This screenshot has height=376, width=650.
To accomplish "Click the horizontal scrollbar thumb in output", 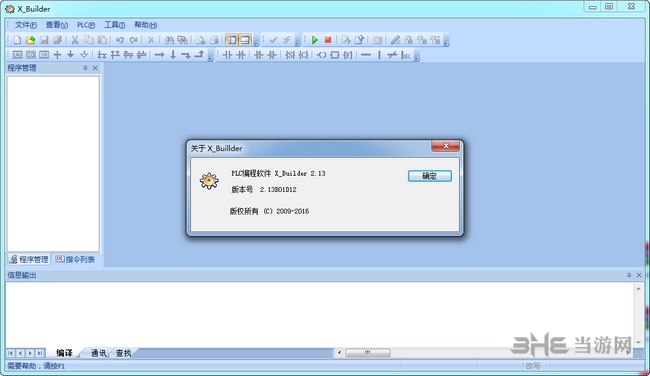I will (x=368, y=353).
